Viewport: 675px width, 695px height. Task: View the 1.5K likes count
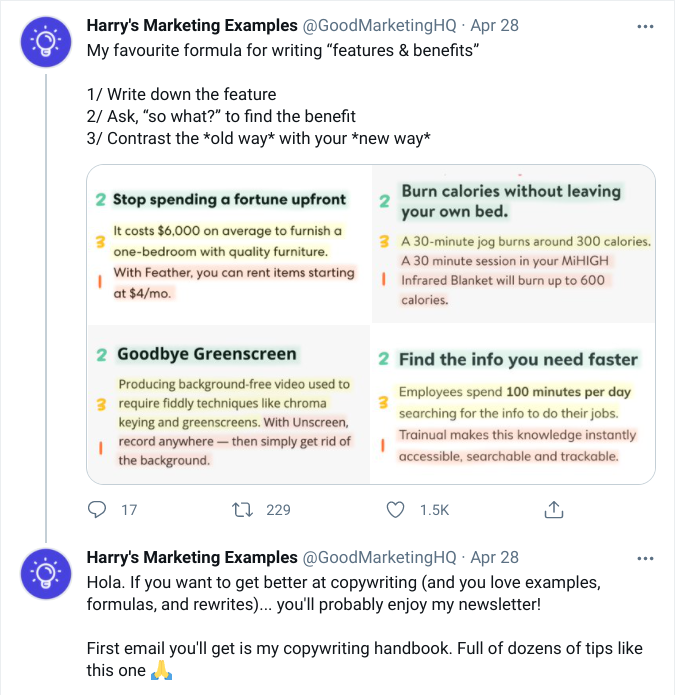pos(434,510)
